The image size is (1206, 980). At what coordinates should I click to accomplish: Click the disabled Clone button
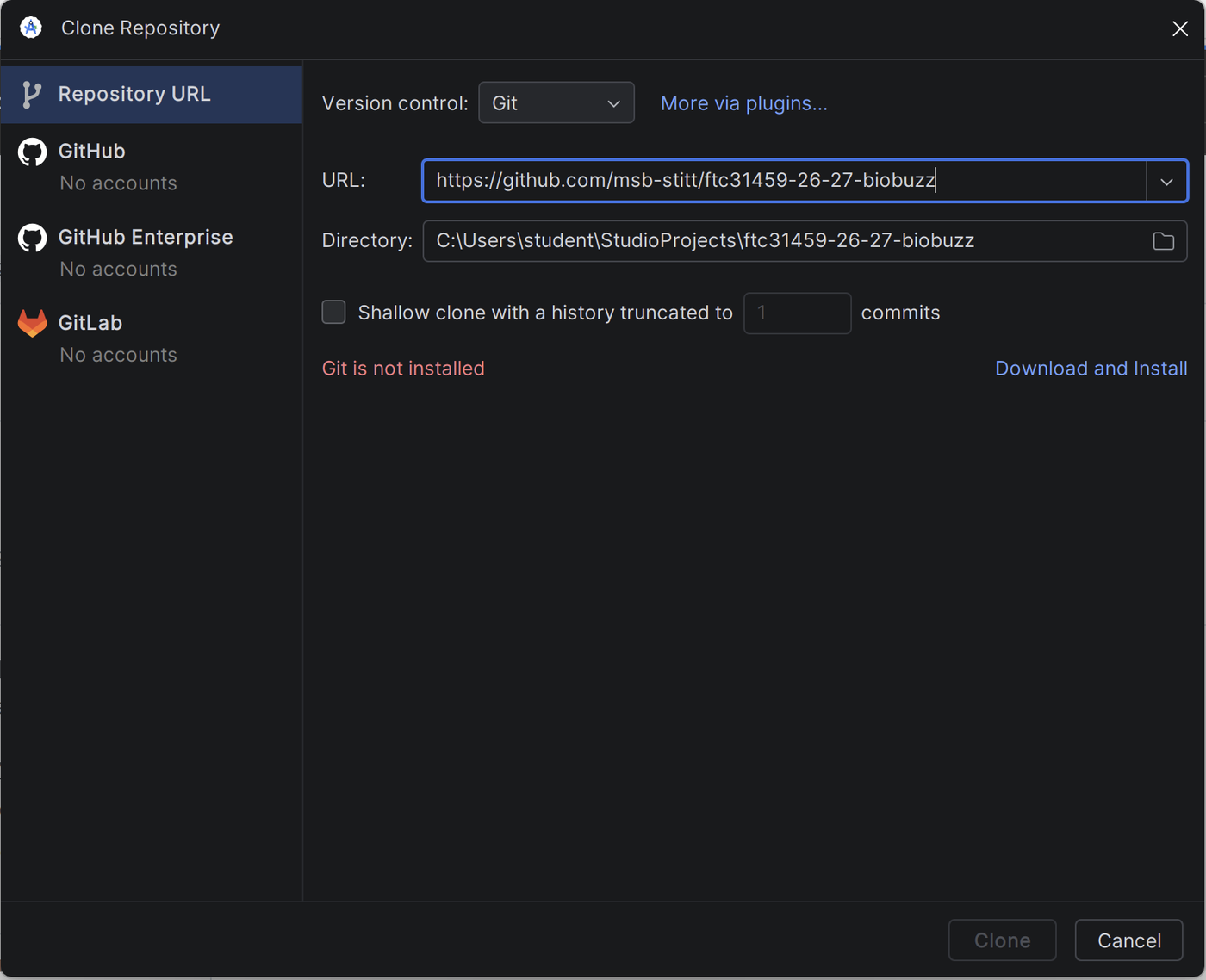[1003, 940]
